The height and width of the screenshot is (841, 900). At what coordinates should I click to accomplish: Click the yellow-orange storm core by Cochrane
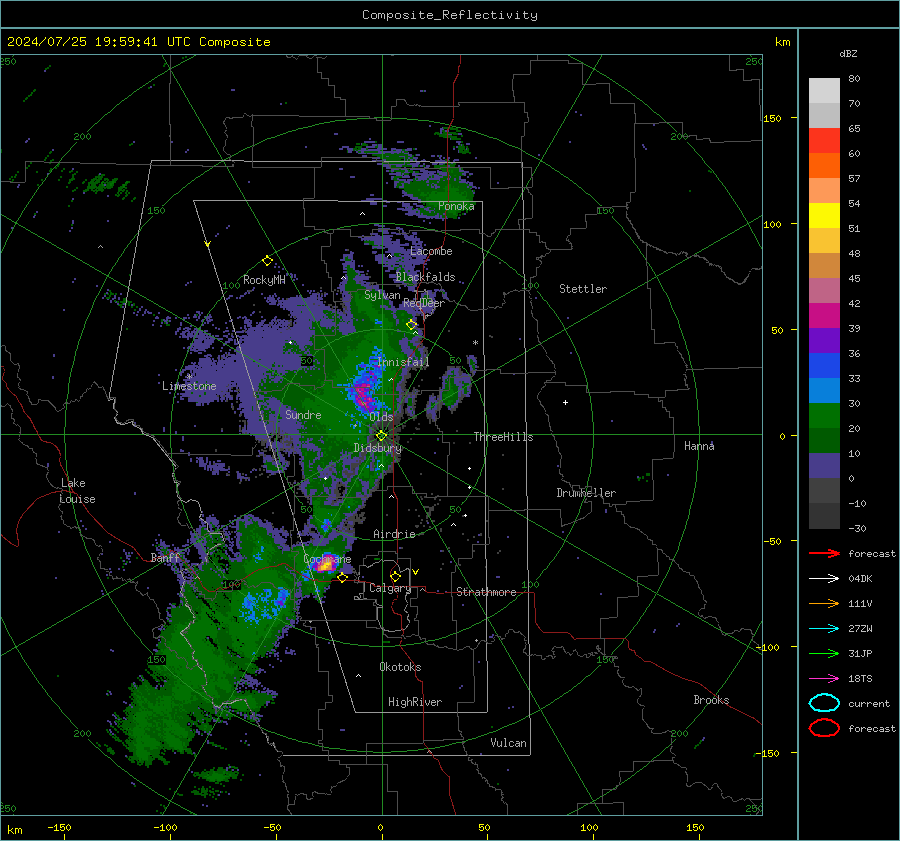[x=325, y=566]
